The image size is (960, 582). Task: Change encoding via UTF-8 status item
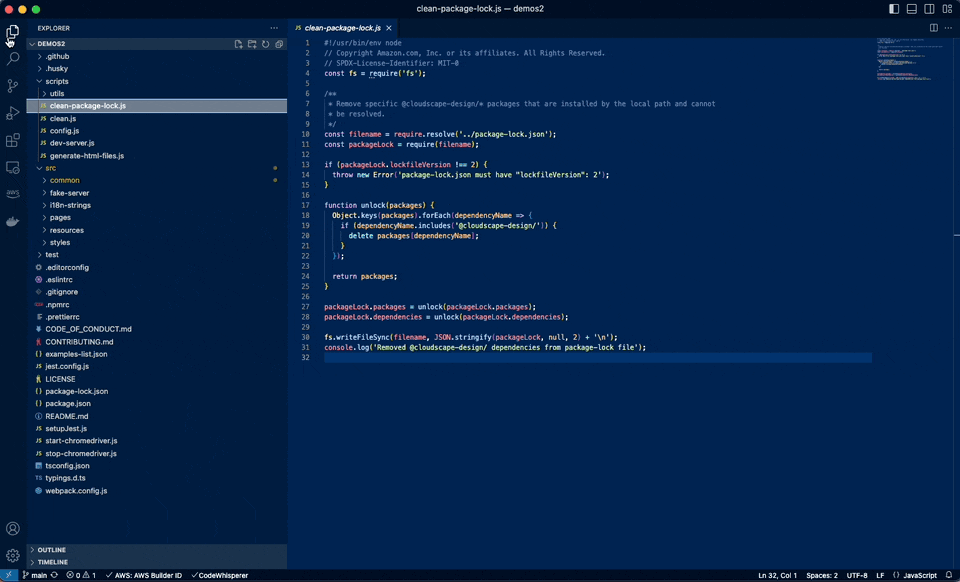pyautogui.click(x=857, y=575)
